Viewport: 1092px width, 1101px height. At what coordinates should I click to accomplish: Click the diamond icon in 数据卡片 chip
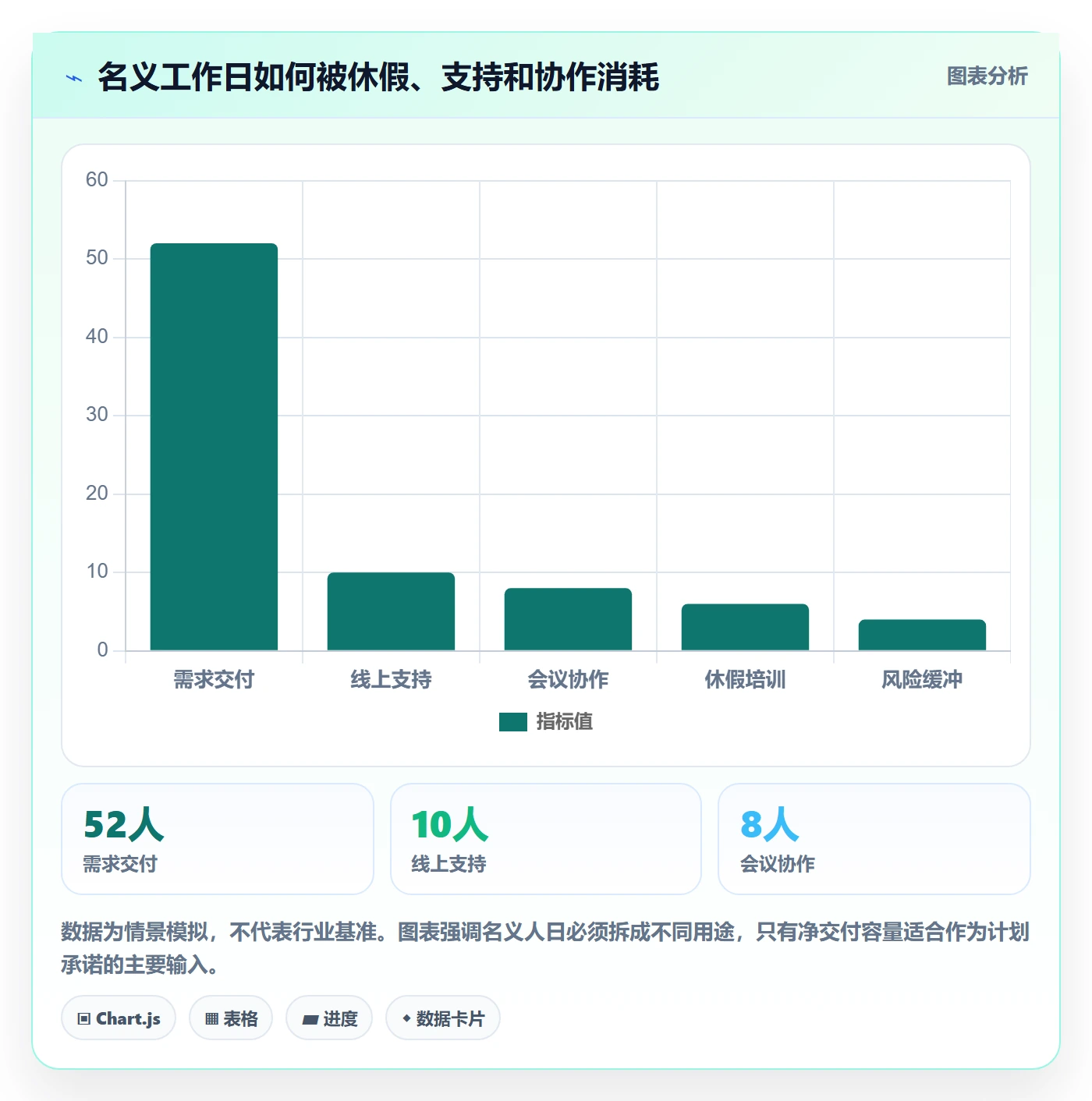click(x=406, y=1018)
